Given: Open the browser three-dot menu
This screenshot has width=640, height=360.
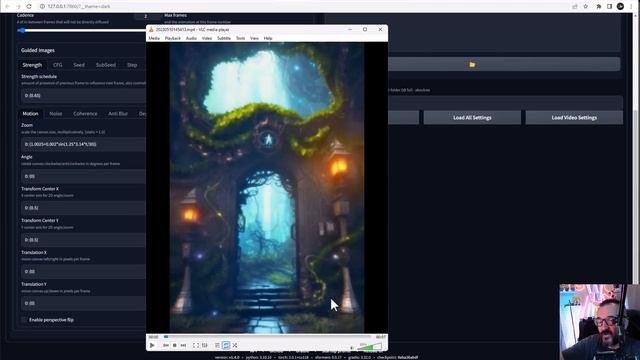Looking at the screenshot, I should pos(631,6).
